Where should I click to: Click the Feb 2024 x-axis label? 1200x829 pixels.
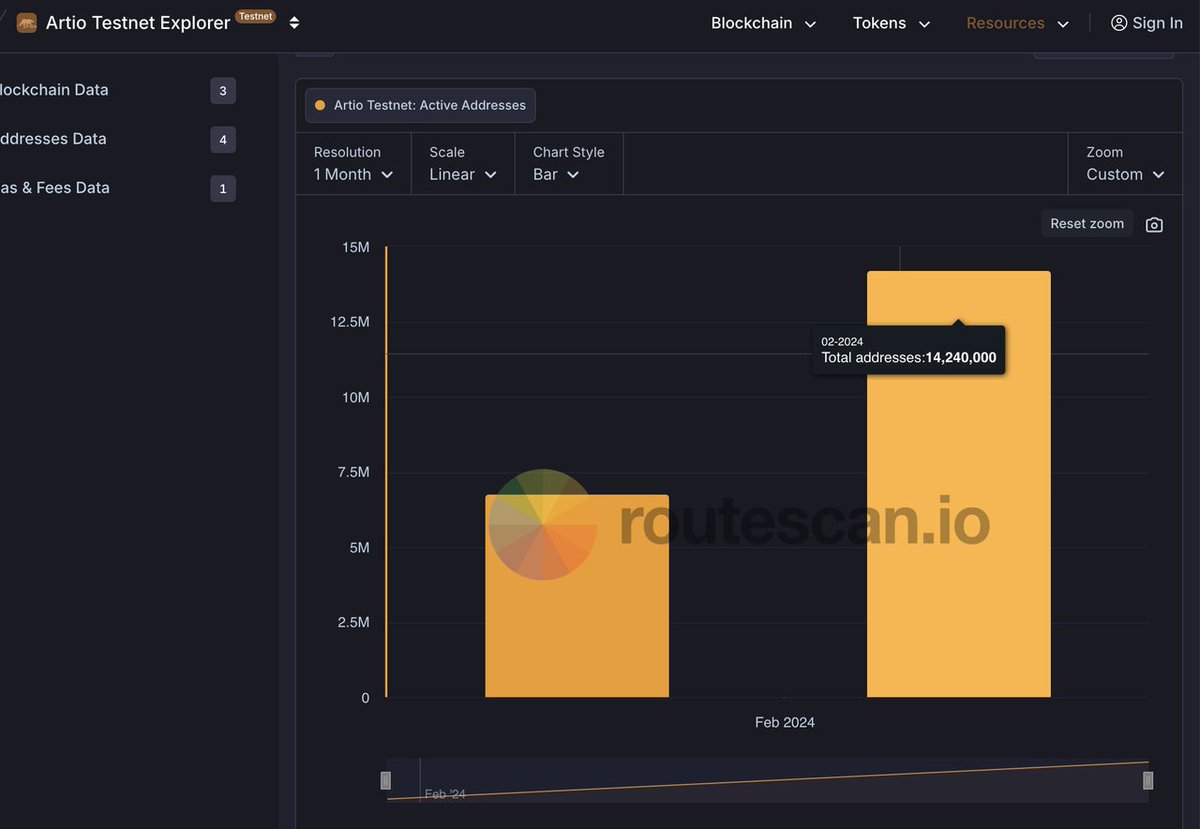(785, 722)
